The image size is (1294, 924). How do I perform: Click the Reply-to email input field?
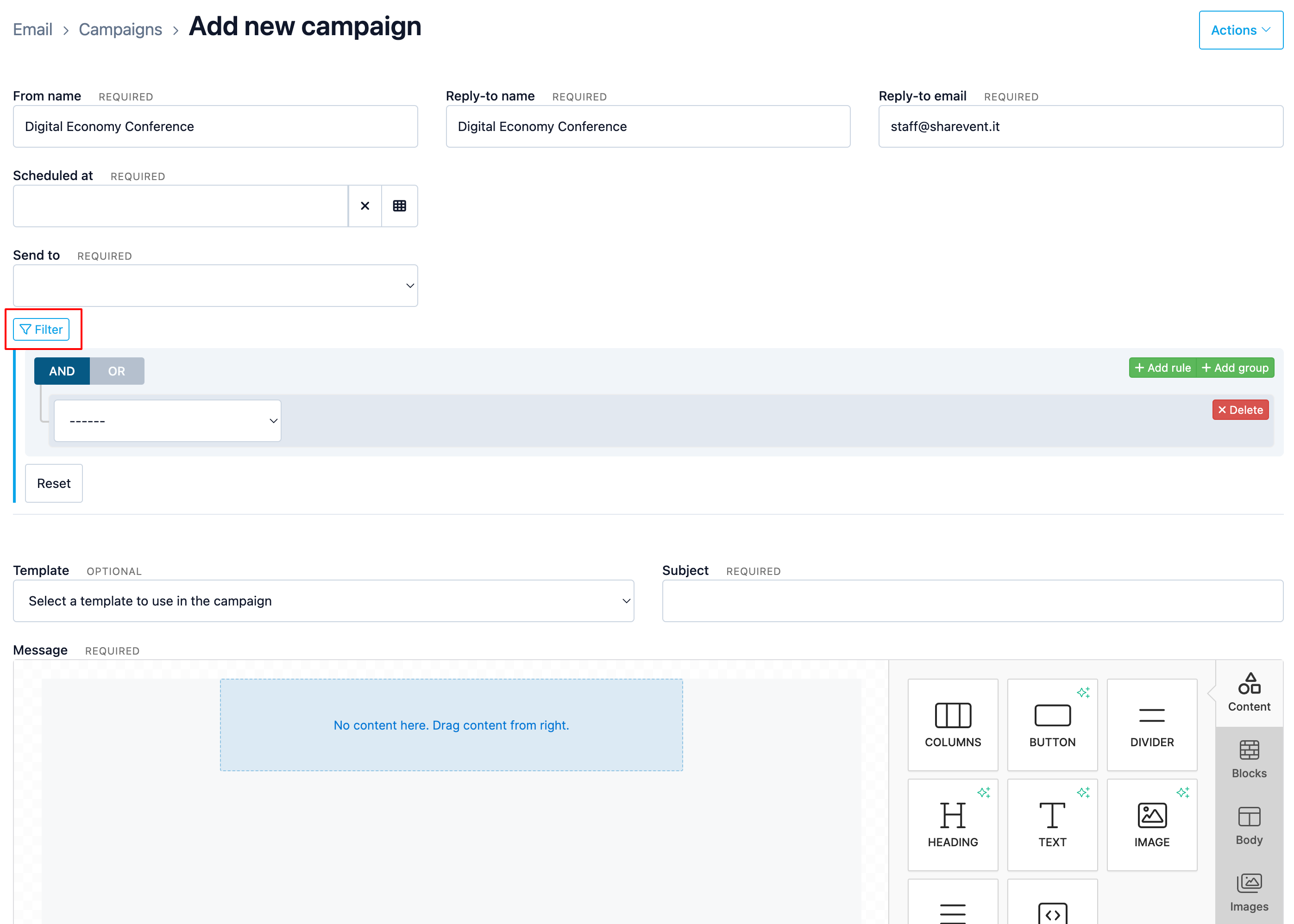point(1080,126)
